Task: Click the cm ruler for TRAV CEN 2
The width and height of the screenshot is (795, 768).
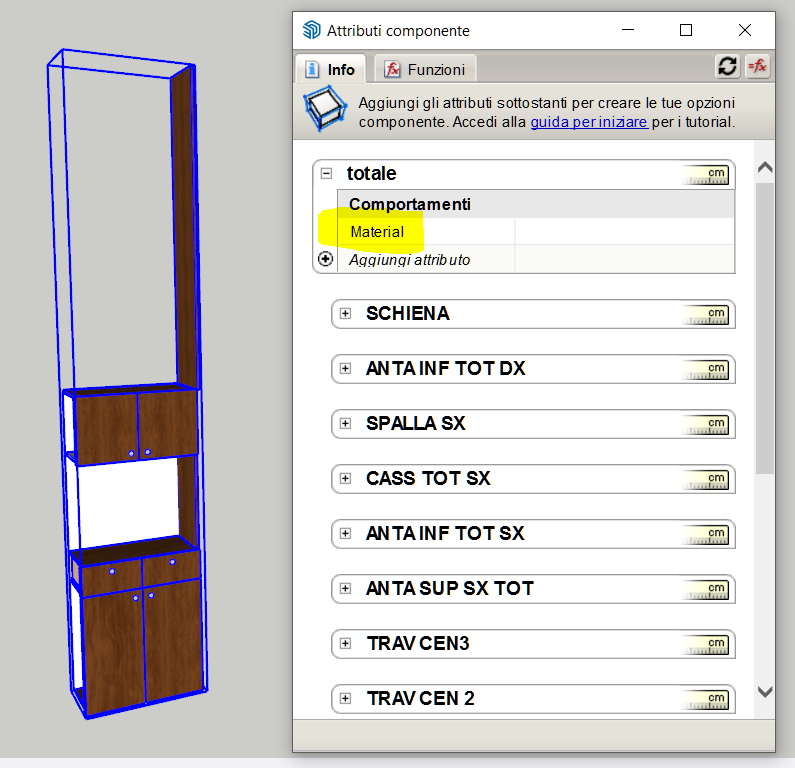Action: coord(706,700)
